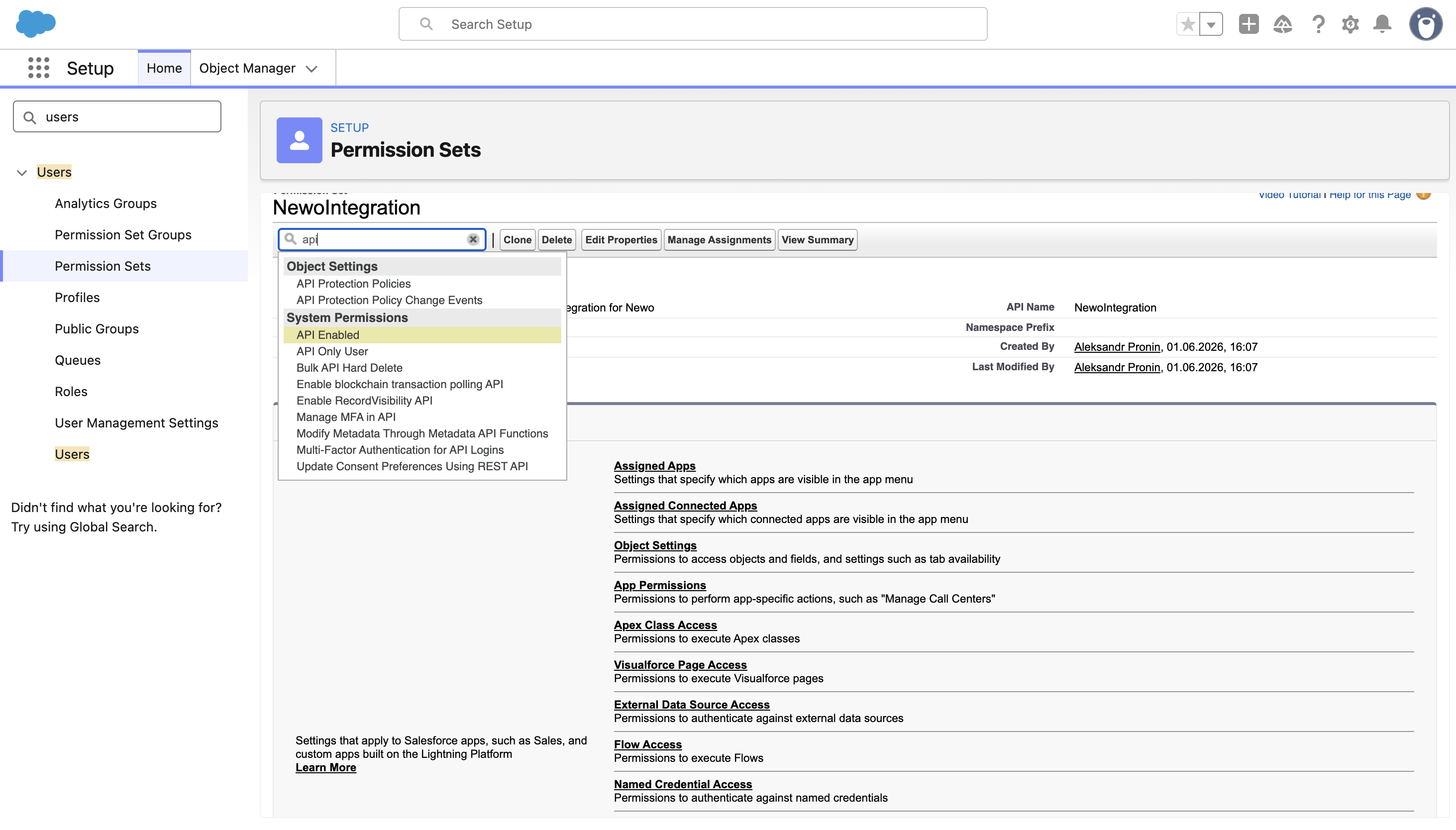The height and width of the screenshot is (830, 1456).
Task: Open the Global Actions plus icon
Action: [x=1248, y=24]
